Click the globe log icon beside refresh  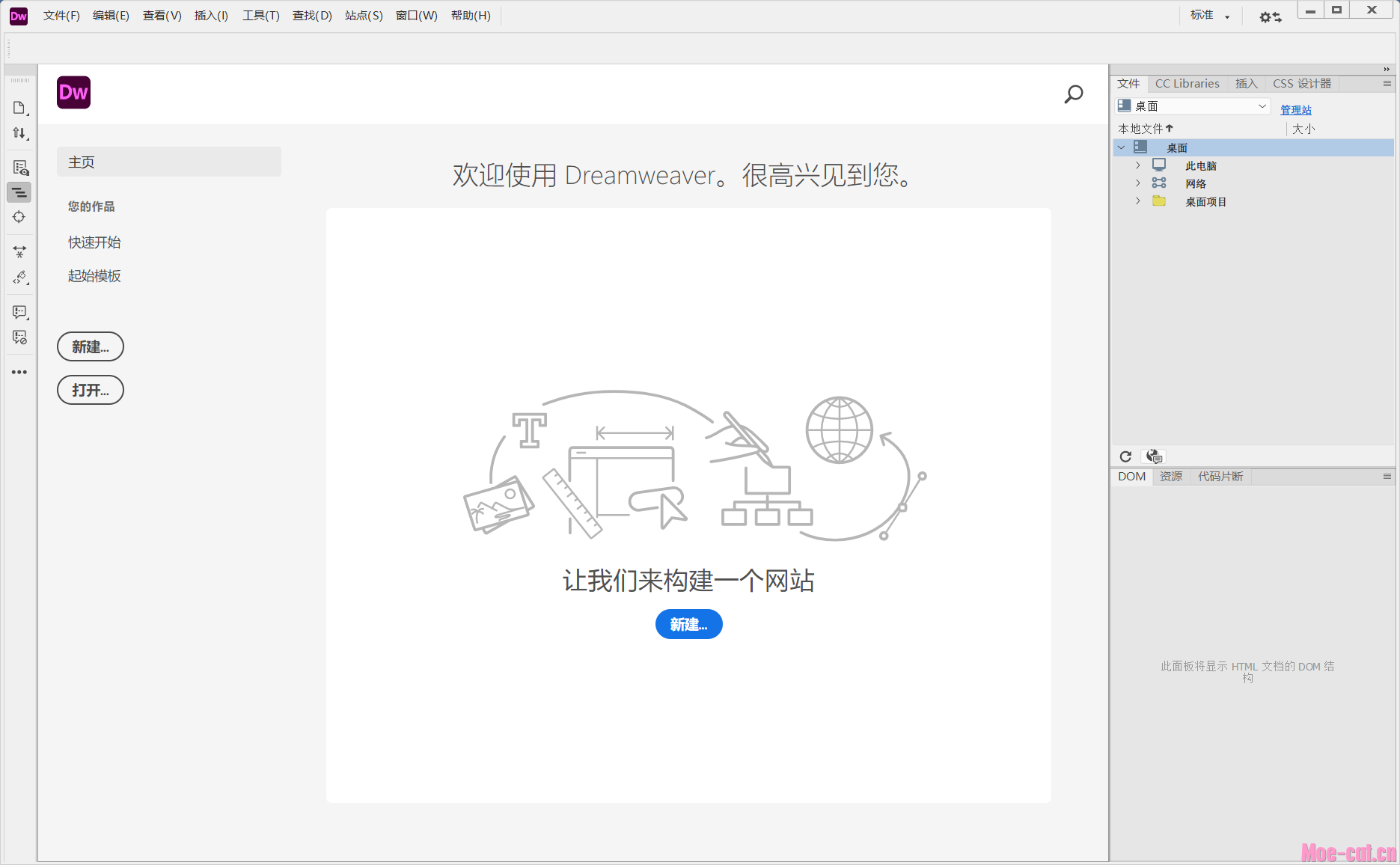(x=1154, y=456)
